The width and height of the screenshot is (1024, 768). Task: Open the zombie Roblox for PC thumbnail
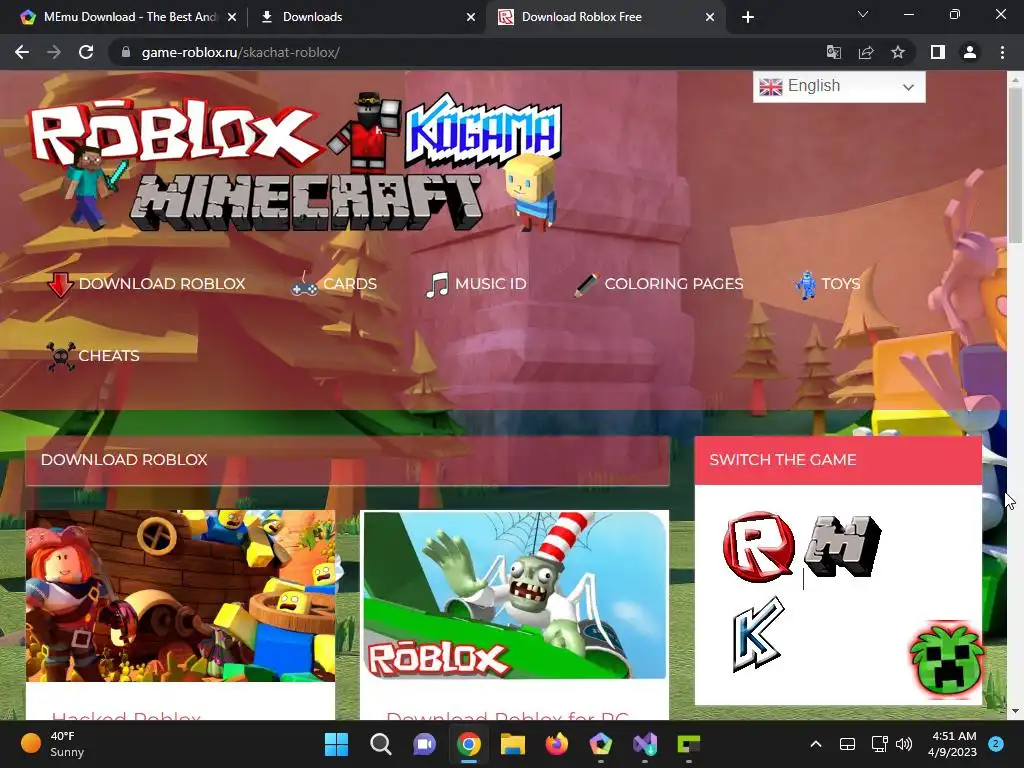[515, 596]
